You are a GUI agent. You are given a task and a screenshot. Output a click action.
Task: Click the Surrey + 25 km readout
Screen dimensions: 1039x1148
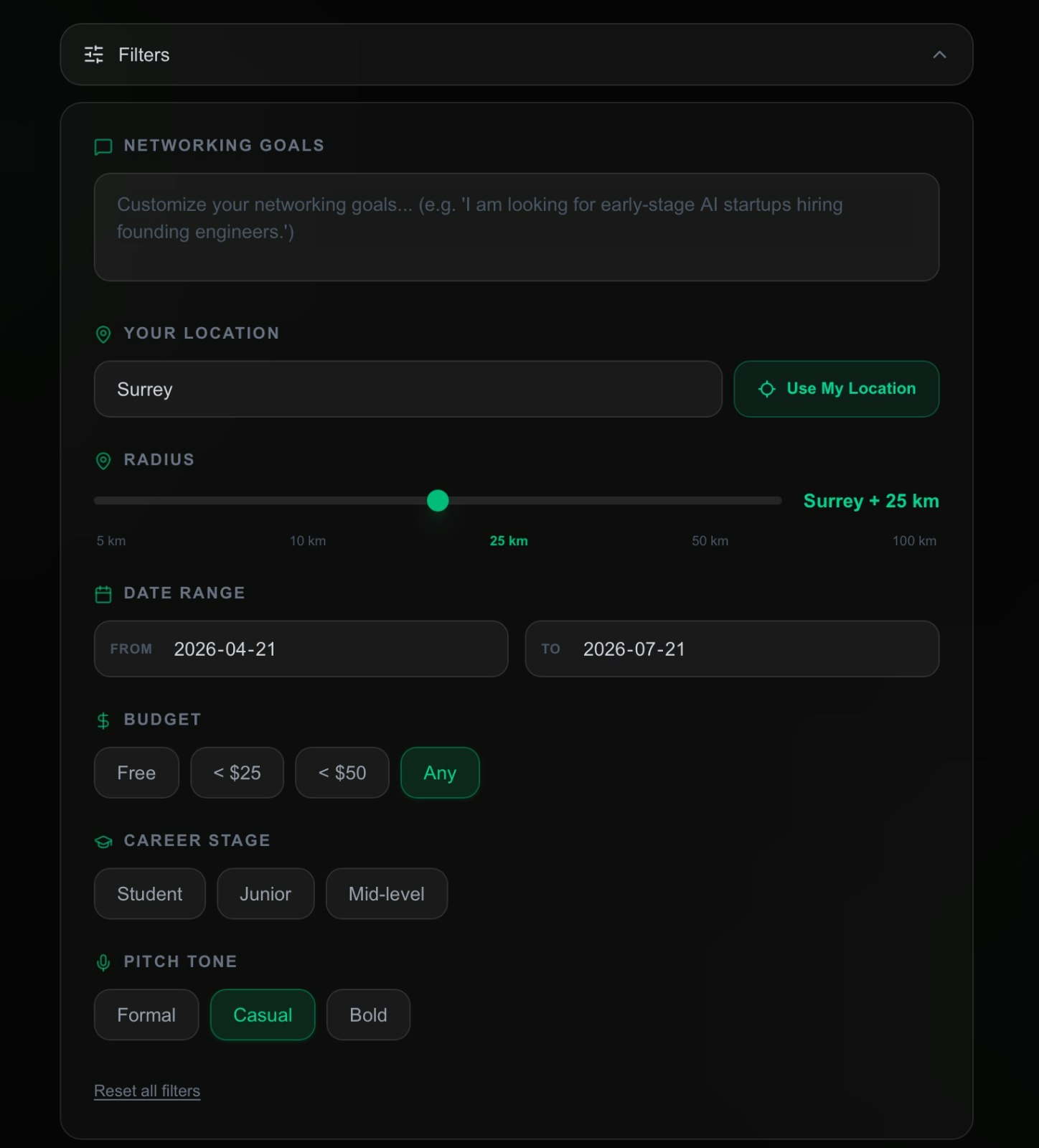[871, 501]
